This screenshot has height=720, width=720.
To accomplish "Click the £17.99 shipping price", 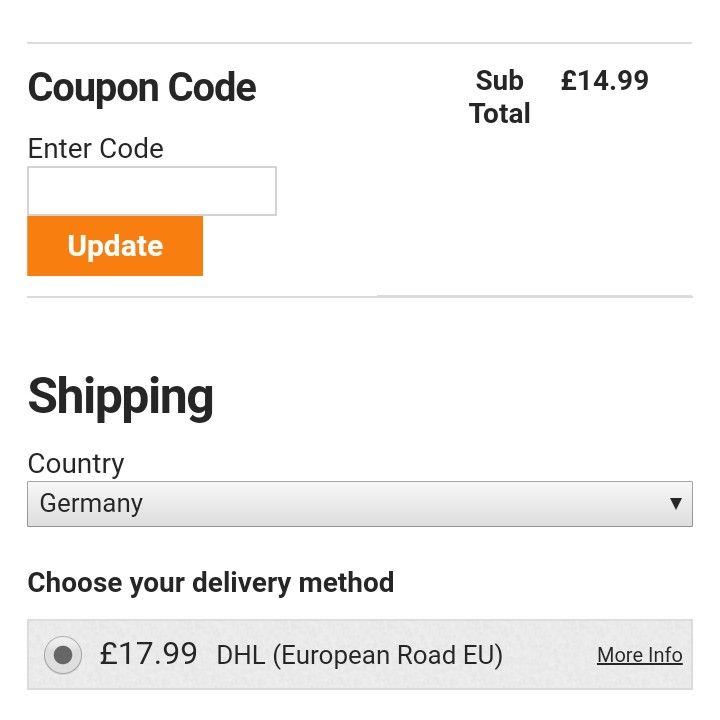I will pyautogui.click(x=149, y=654).
